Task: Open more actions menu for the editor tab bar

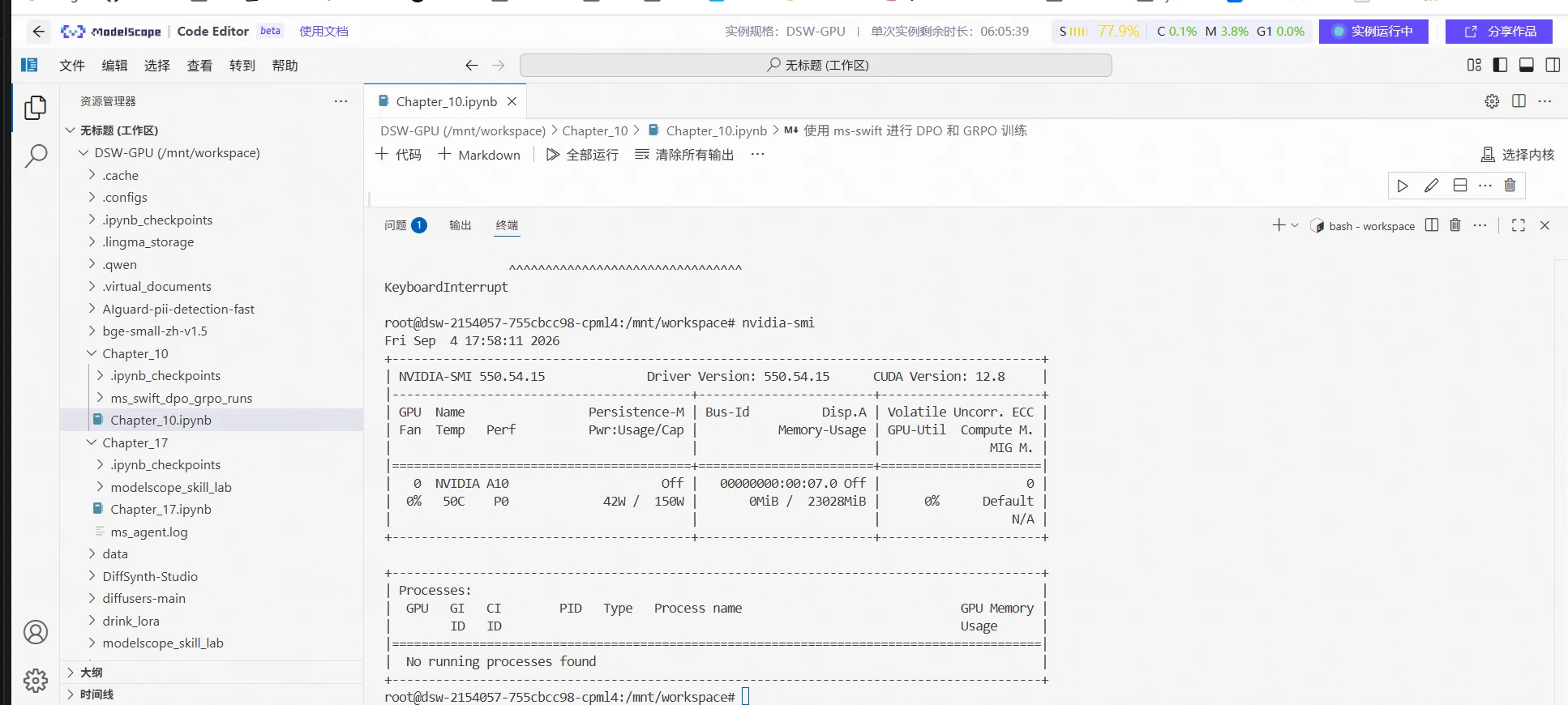Action: 1545,101
